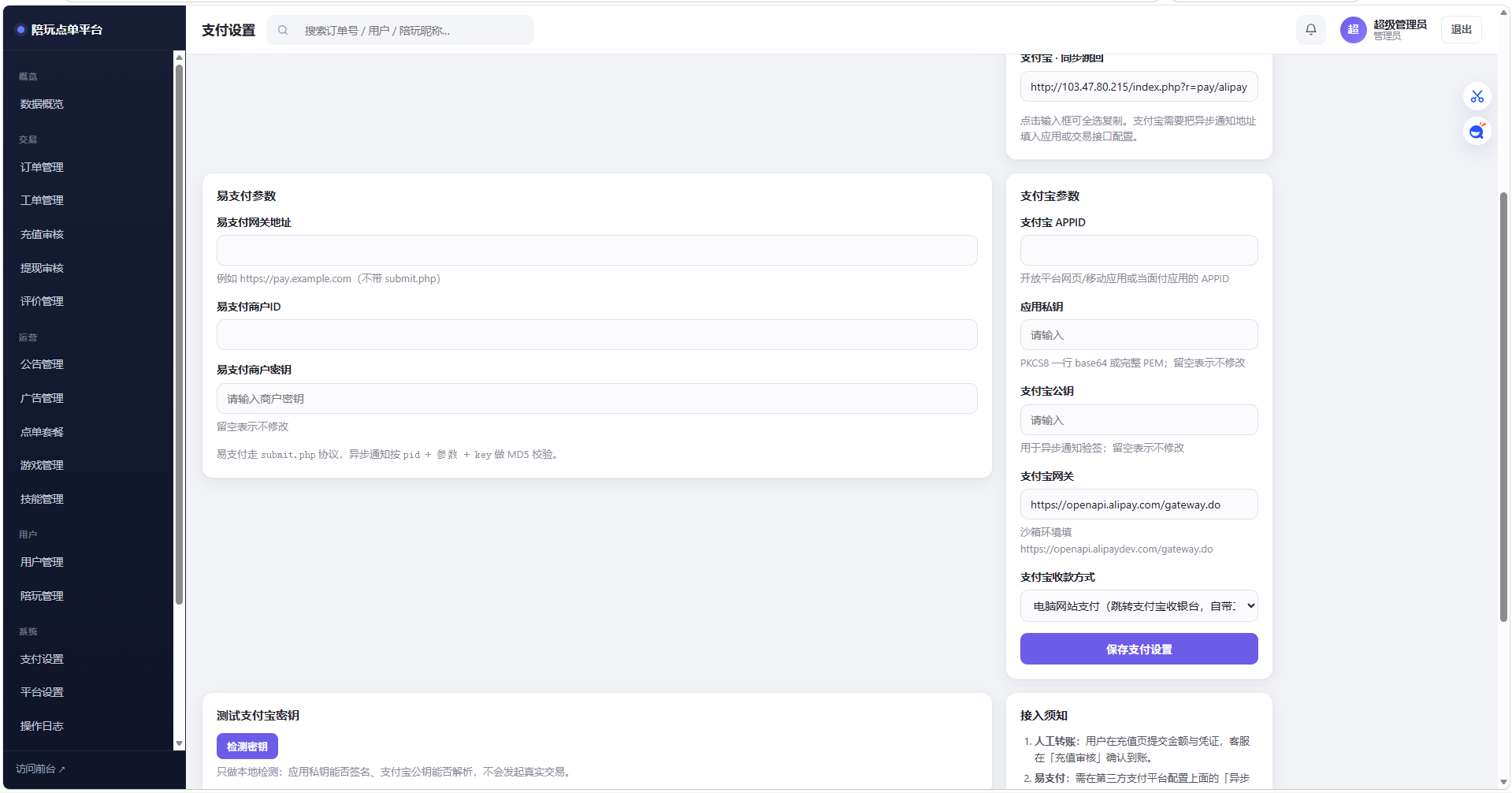Click the 退出 logout button
Screen dimensions: 1512x793
1461,30
